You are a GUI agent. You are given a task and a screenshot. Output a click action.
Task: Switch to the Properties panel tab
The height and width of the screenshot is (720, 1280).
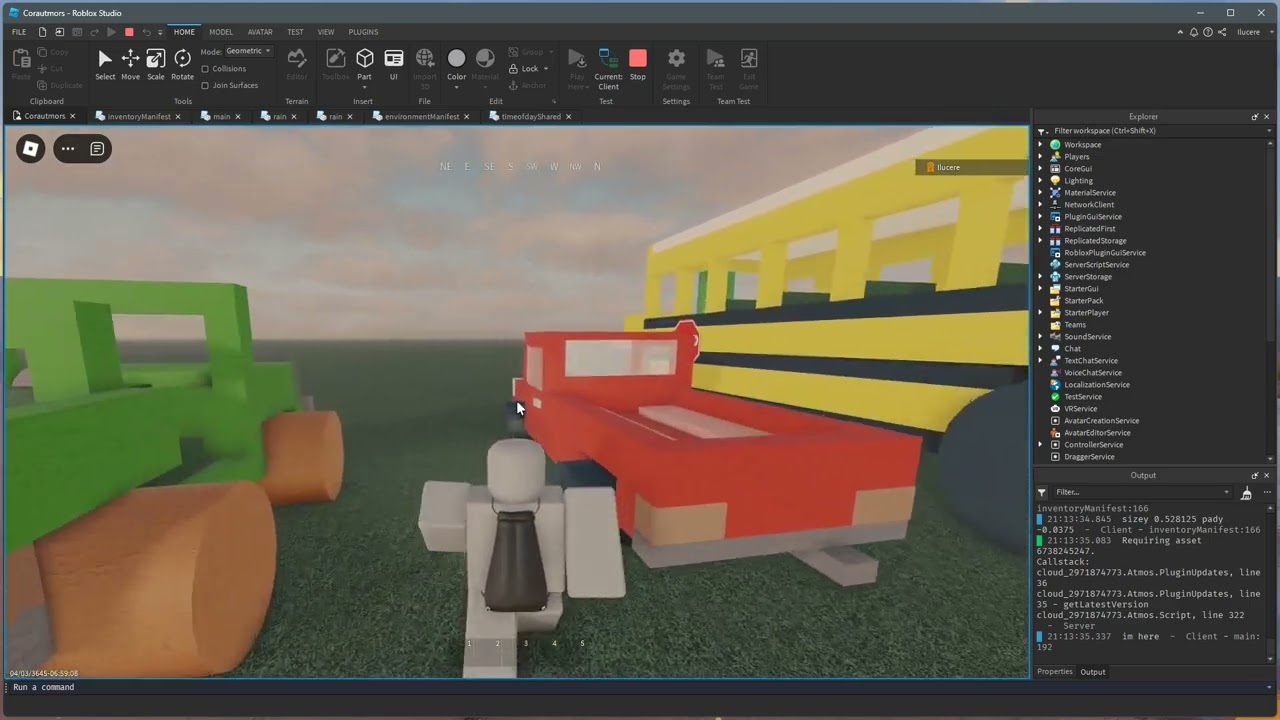1055,672
